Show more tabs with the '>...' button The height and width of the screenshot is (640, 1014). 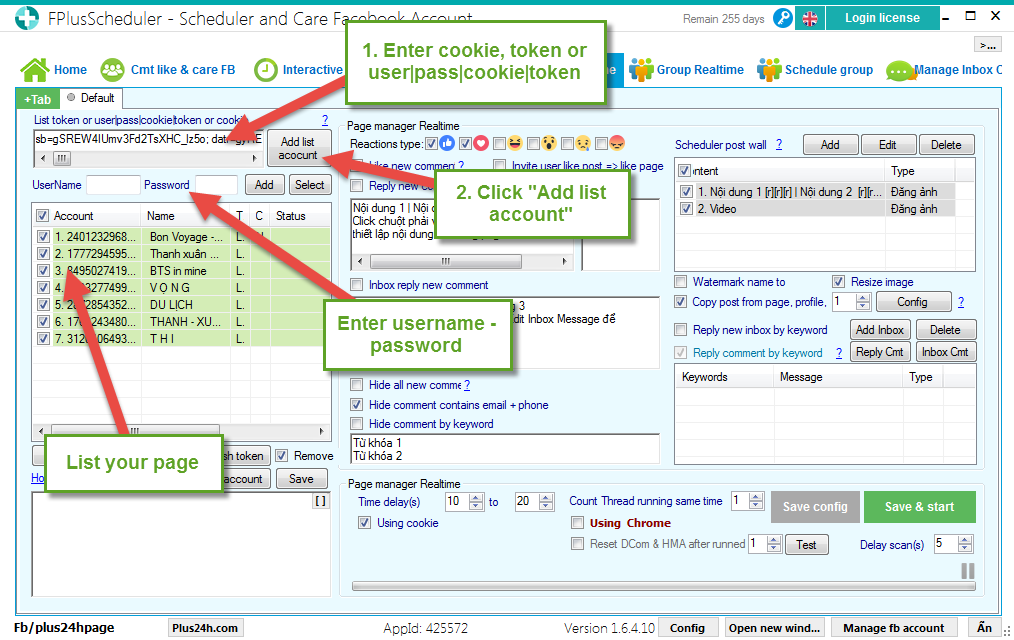click(x=987, y=45)
